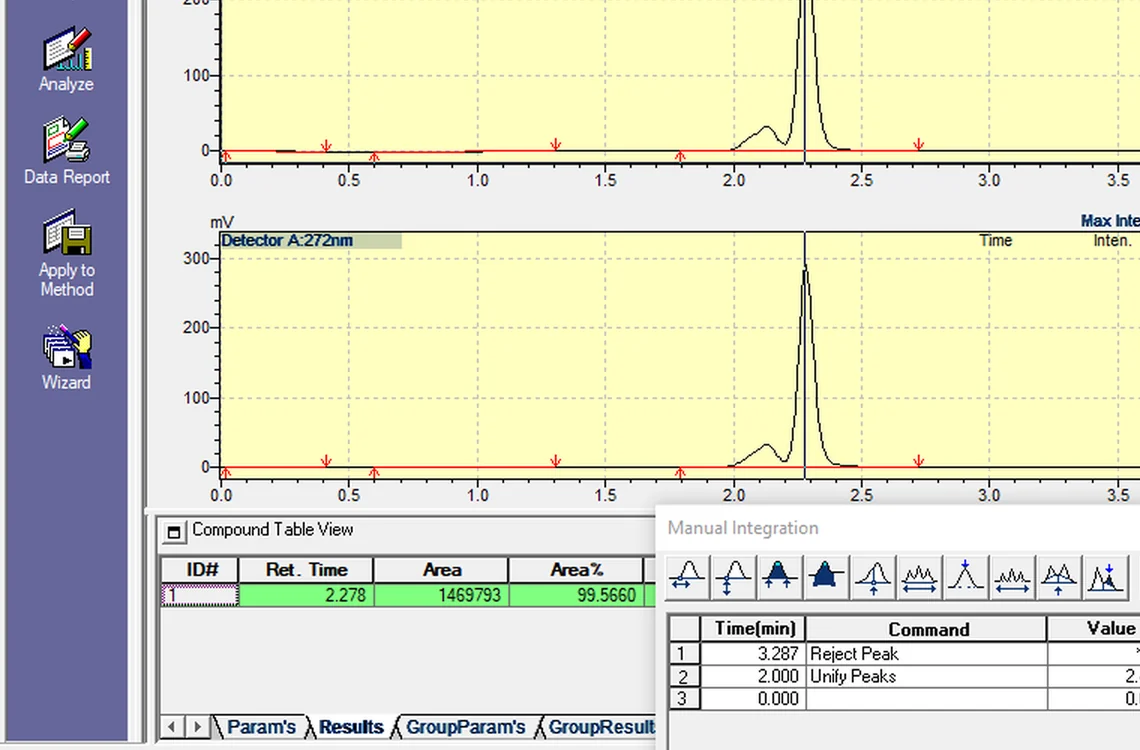
Task: Select the 2.000 time cell
Action: click(753, 676)
